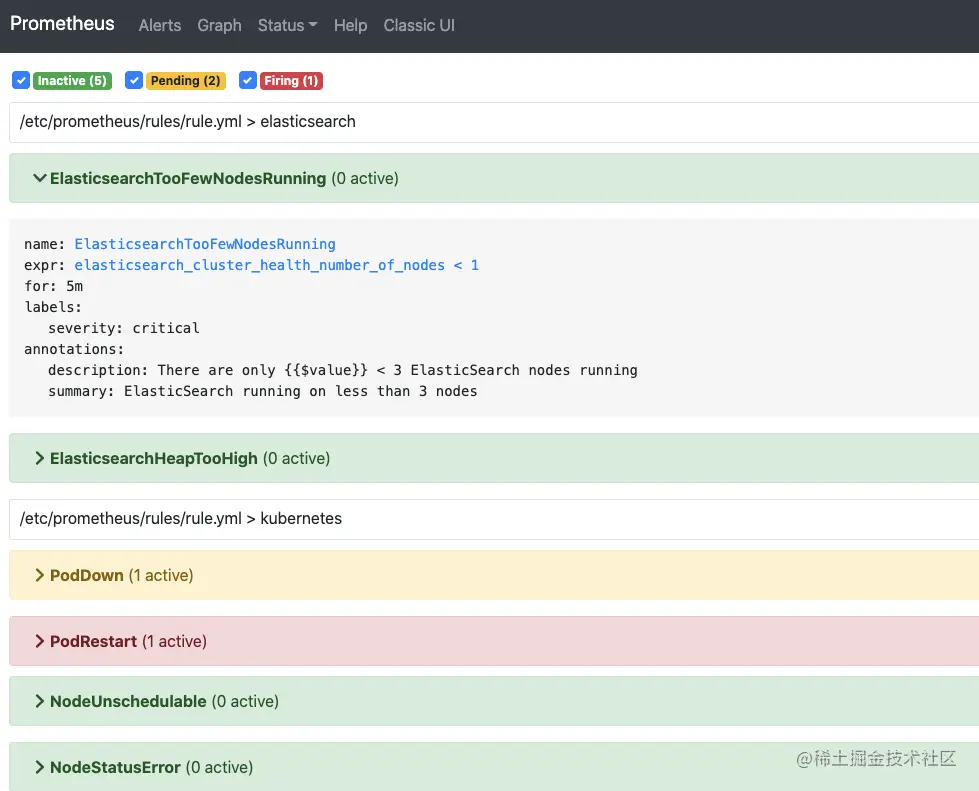
Task: Click '(1 active)' beside PodDown
Action: [161, 575]
